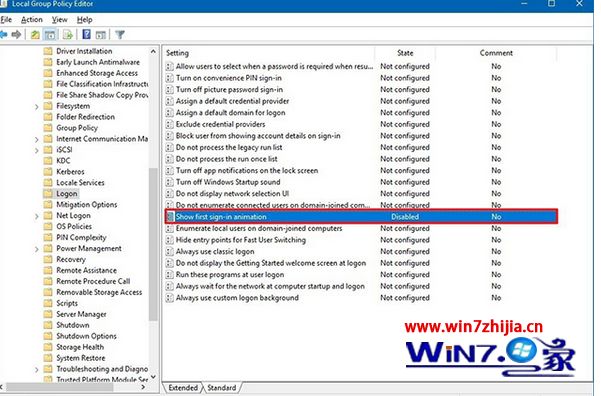Select KDC in tree
The height and width of the screenshot is (396, 601).
click(63, 161)
